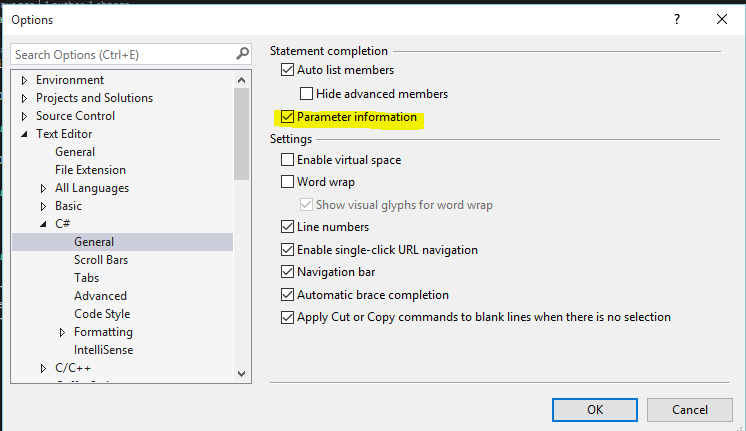Disable Line numbers checkbox
Image resolution: width=746 pixels, height=431 pixels.
287,226
